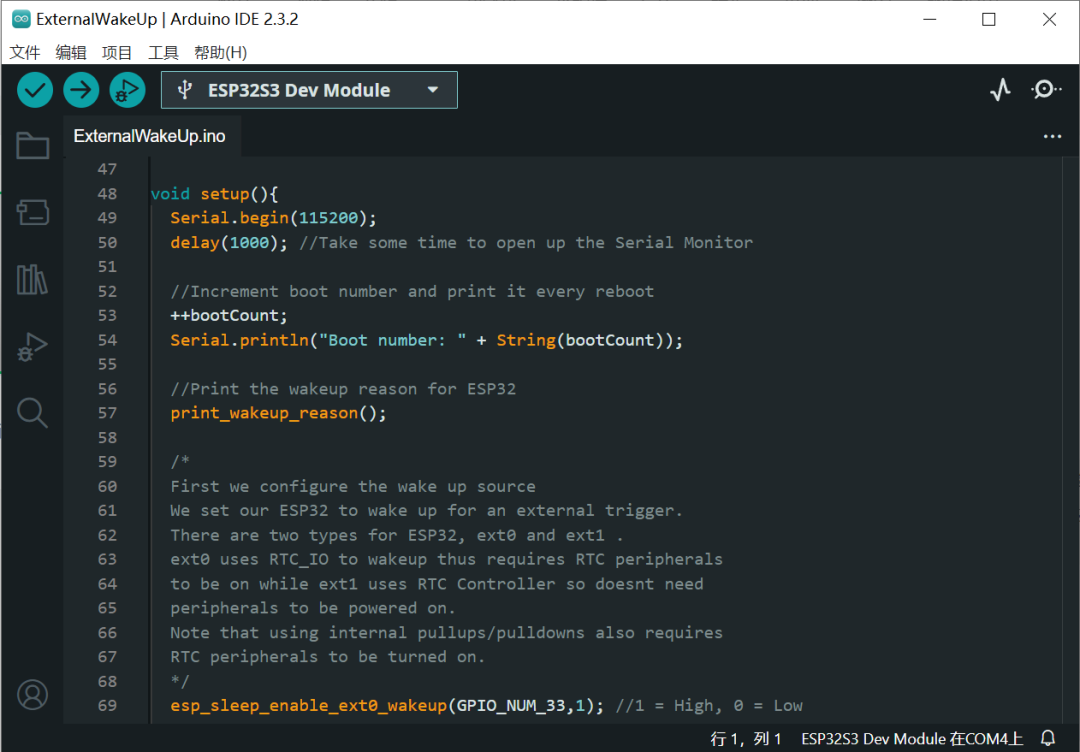Click the 行 1, 列 1 cursor position
The width and height of the screenshot is (1080, 752).
coord(746,739)
